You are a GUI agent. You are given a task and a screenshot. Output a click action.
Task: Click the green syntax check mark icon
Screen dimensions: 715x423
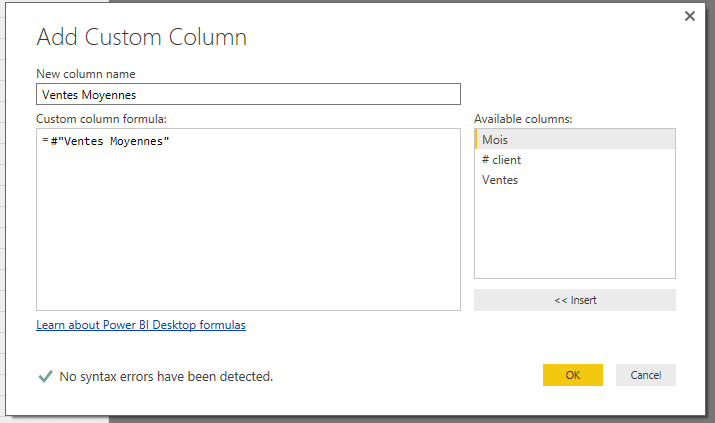click(45, 376)
